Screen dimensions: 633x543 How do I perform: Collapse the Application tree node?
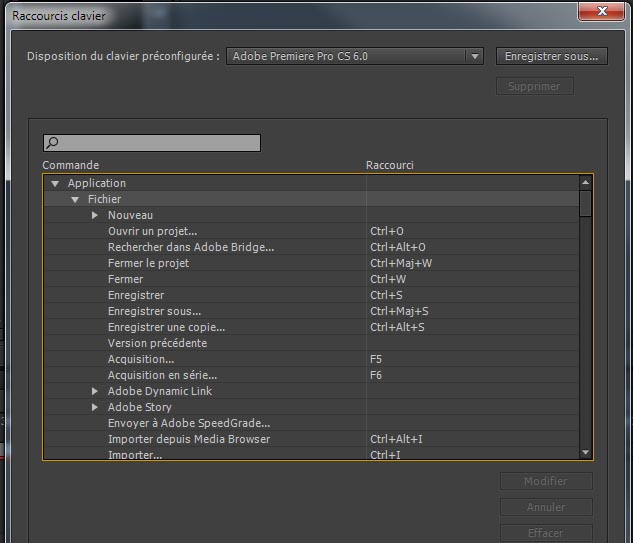tap(55, 184)
